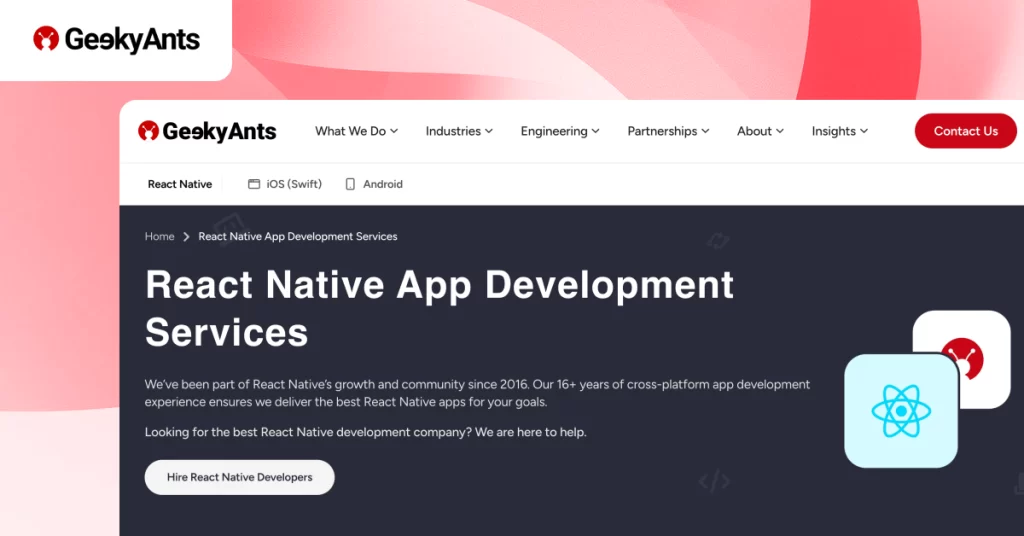Screen dimensions: 1024x536
Task: Click the breadcrumb arrow after Home
Action: point(186,236)
